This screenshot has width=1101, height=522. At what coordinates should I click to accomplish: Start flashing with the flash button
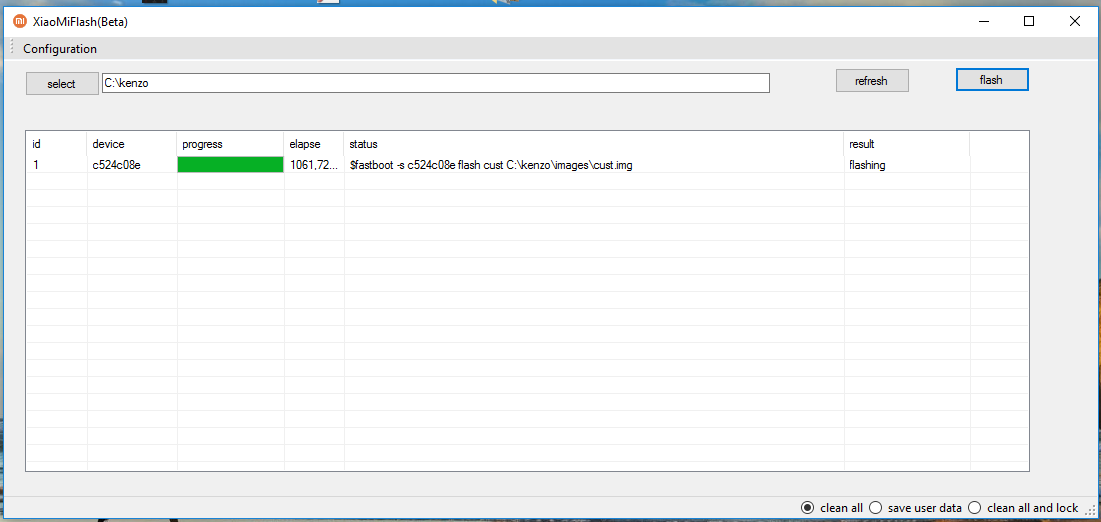click(991, 80)
